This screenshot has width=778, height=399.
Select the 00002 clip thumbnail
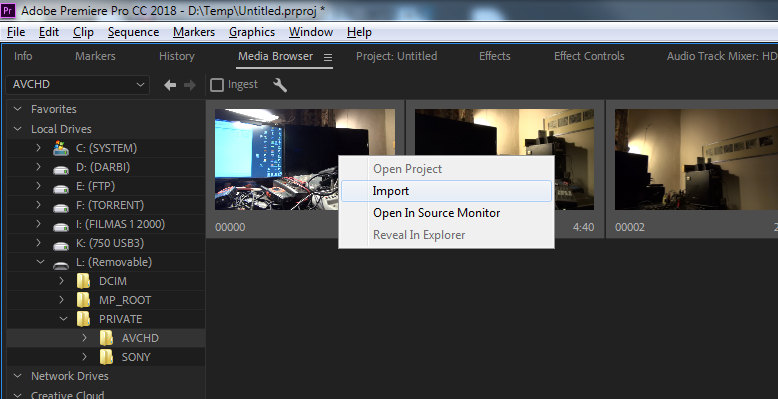click(696, 159)
